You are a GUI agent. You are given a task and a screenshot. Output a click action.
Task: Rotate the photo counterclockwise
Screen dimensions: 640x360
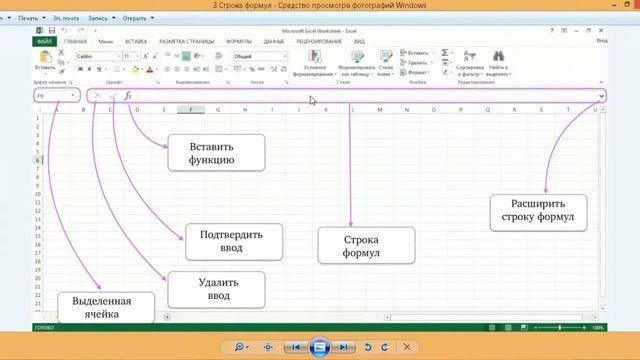point(368,347)
